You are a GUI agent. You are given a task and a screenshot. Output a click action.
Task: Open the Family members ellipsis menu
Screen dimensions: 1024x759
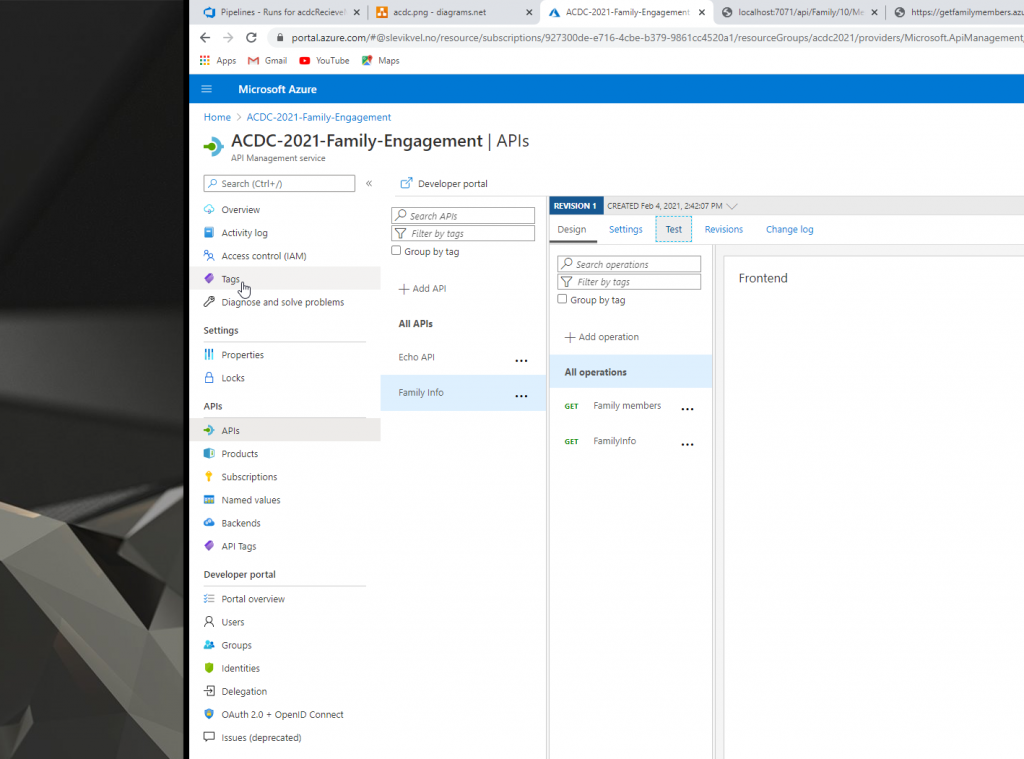[x=687, y=409]
